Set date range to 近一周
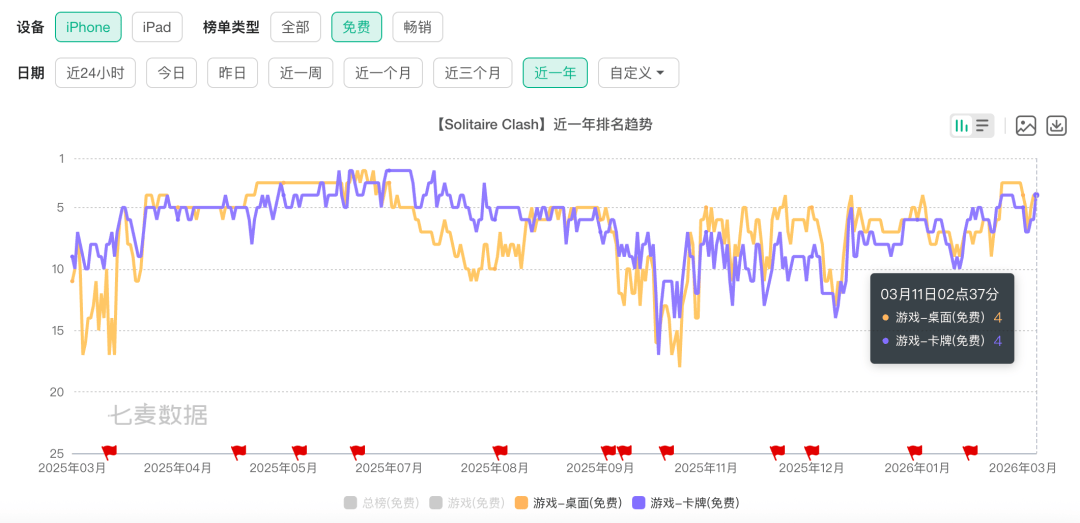1080x523 pixels. [300, 73]
